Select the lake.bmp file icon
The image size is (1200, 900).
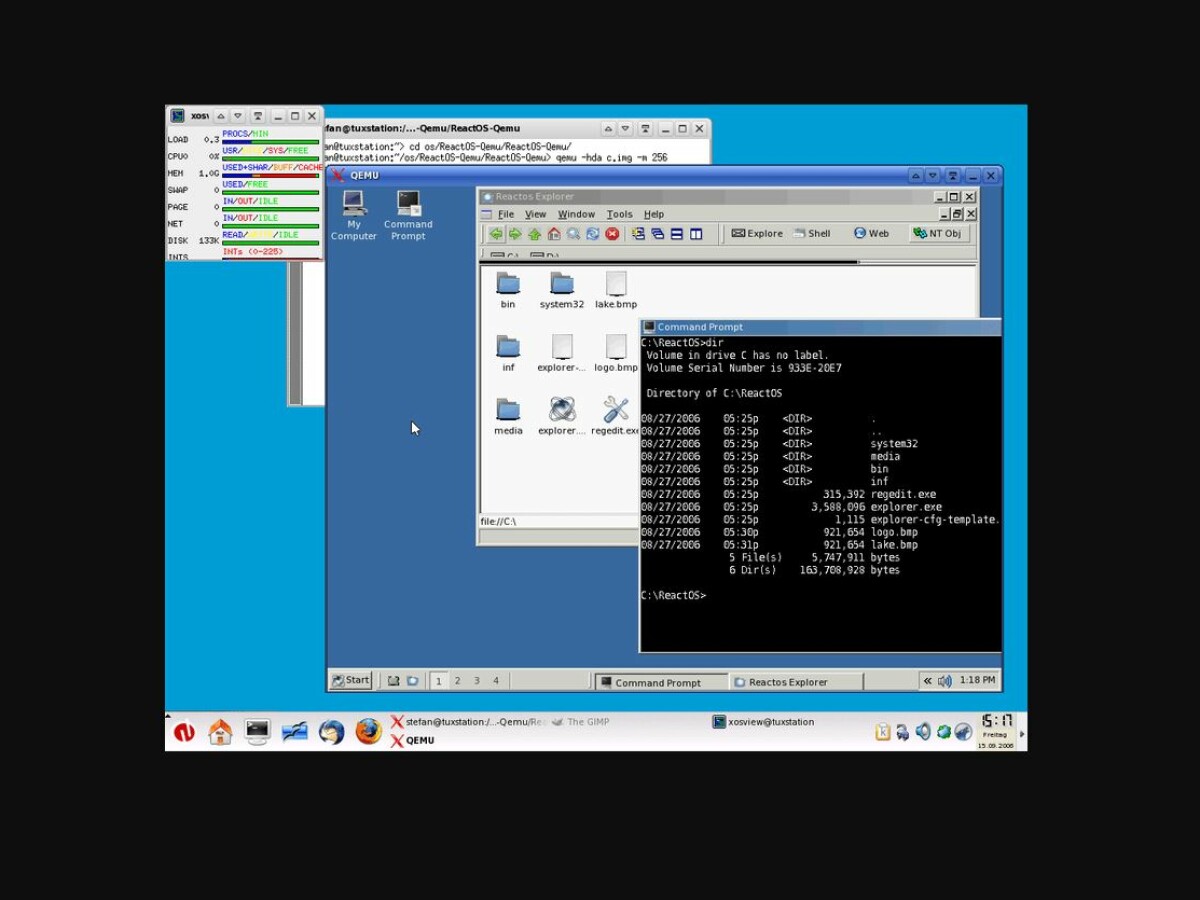[616, 284]
